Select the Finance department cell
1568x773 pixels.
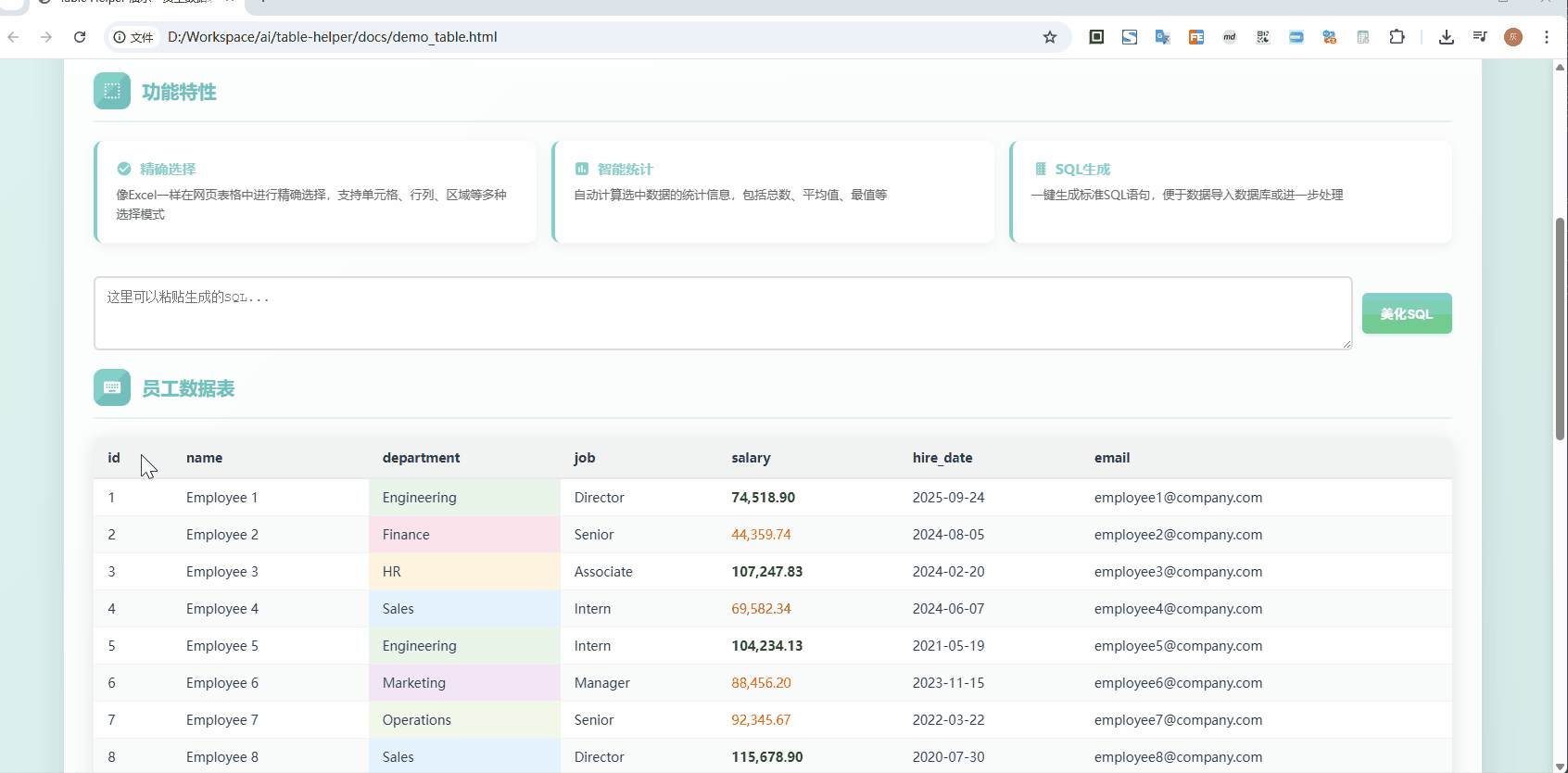pos(464,535)
